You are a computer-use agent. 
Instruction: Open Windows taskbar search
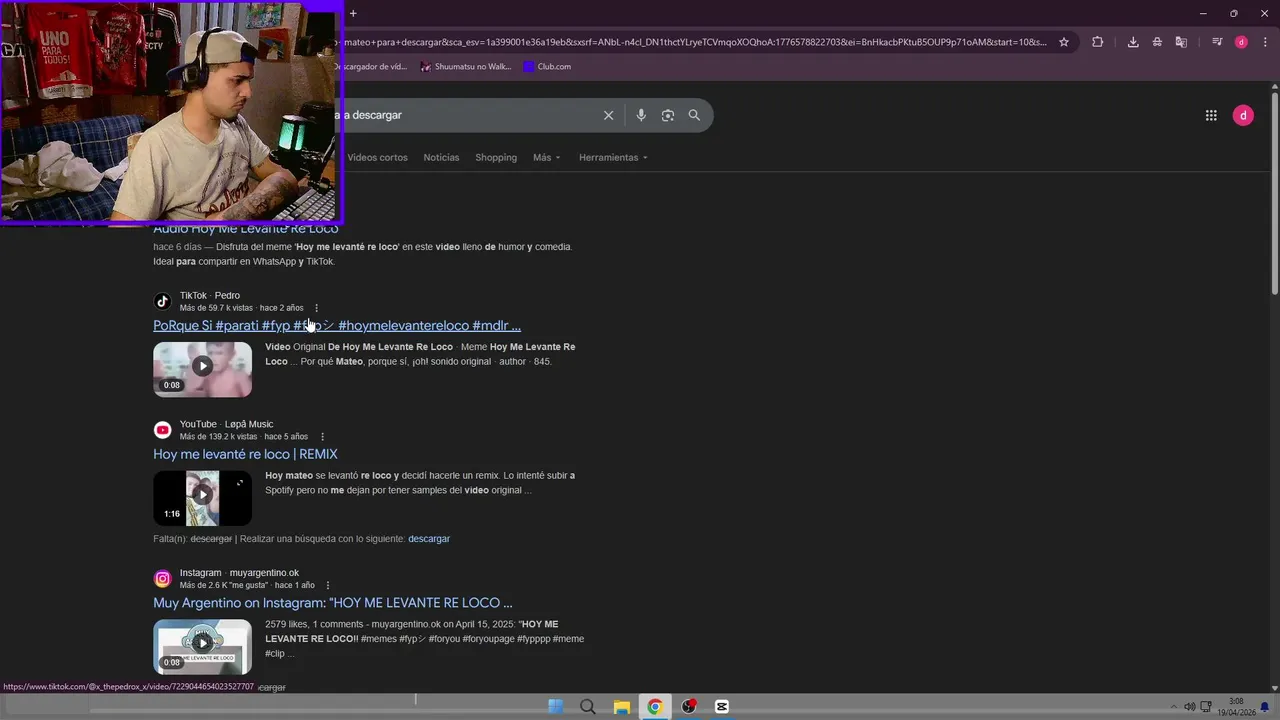click(588, 707)
